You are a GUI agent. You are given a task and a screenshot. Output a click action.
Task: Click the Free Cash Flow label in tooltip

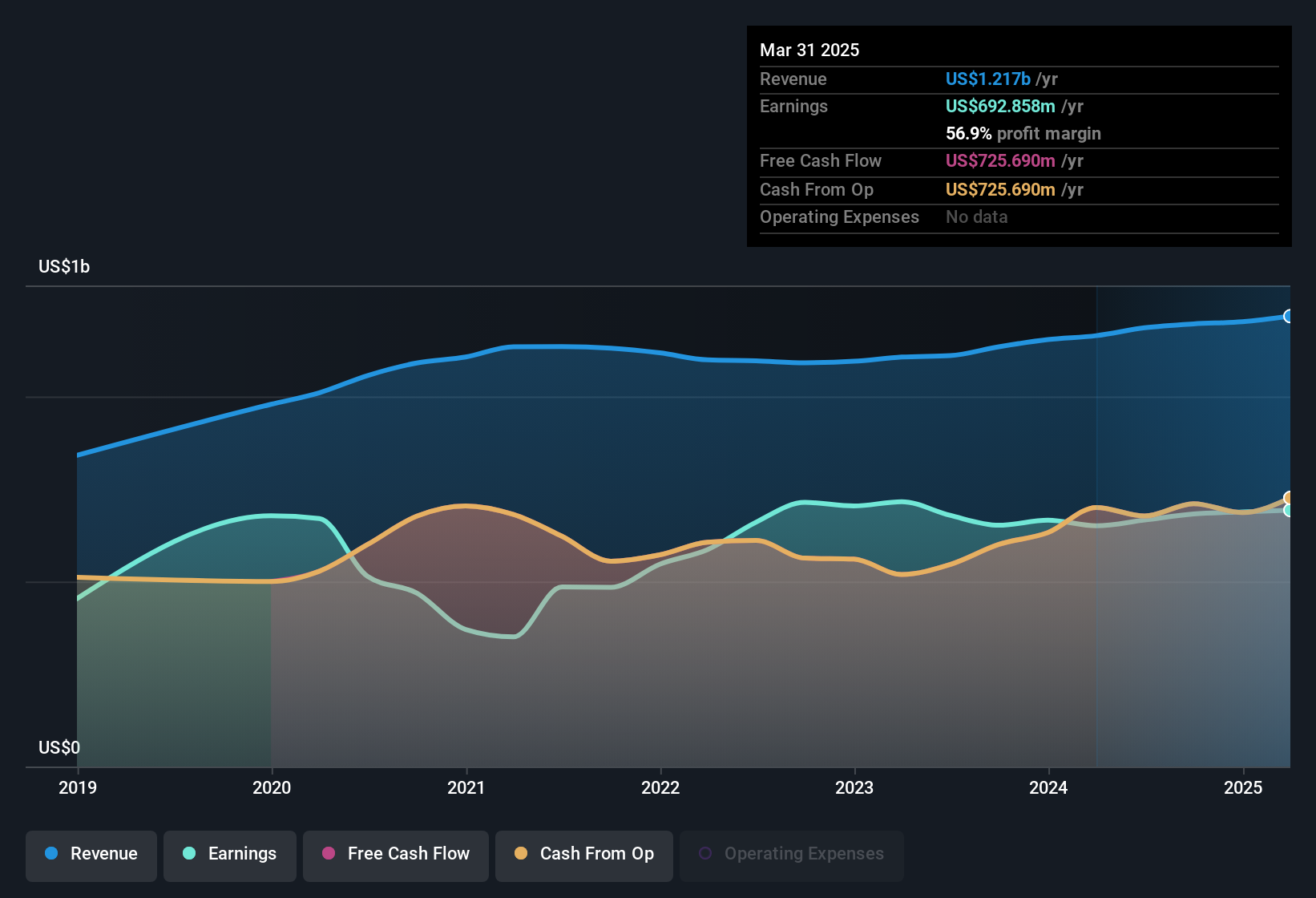point(821,160)
